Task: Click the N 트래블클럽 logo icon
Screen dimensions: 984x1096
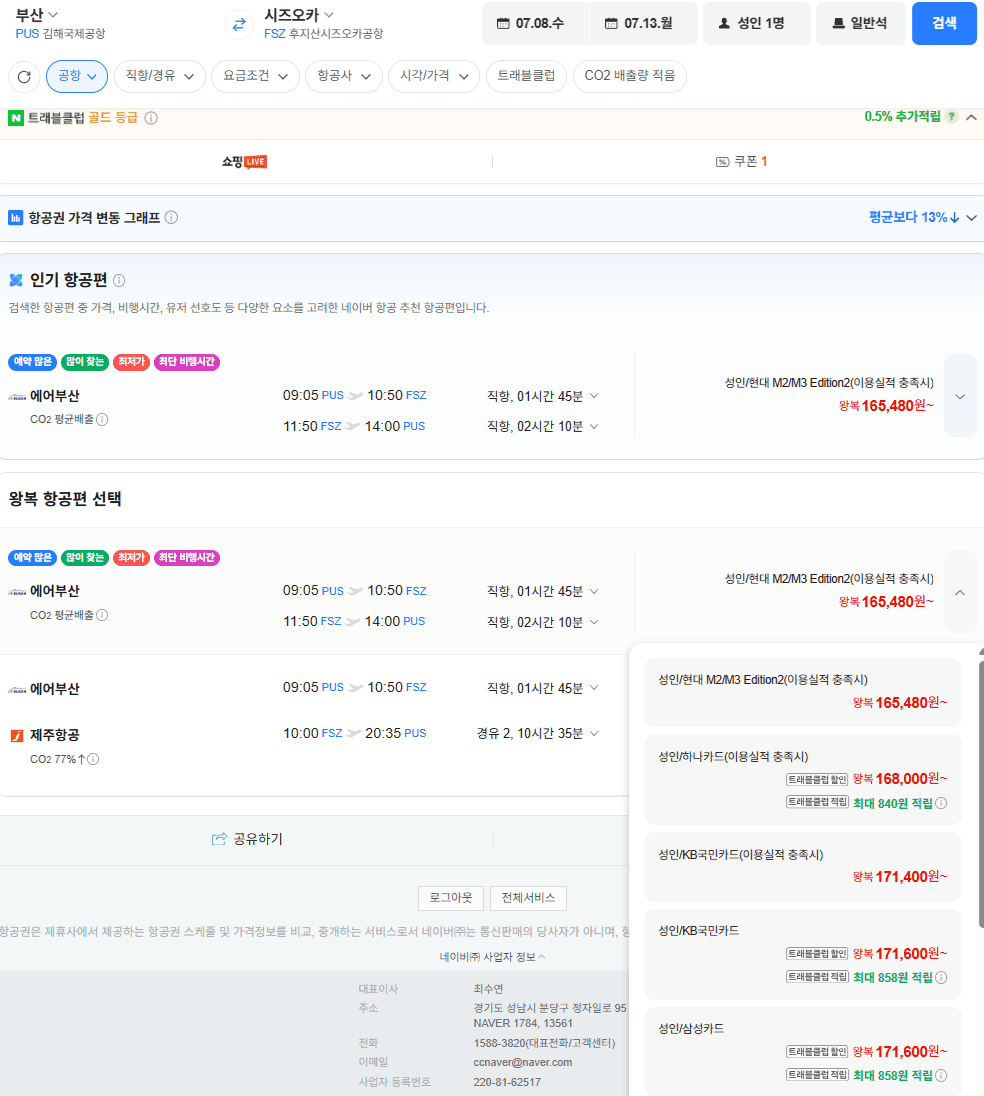Action: click(x=16, y=118)
